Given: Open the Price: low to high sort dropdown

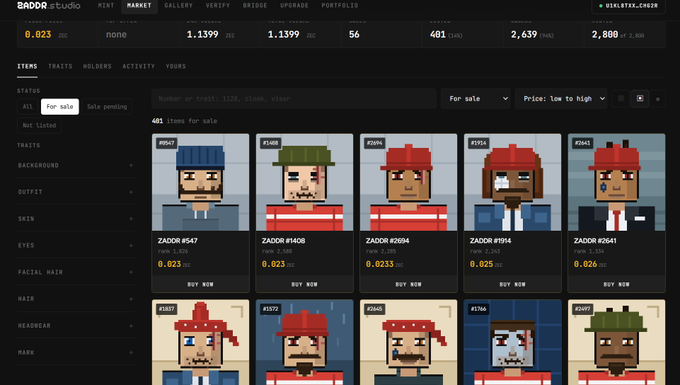Looking at the screenshot, I should [561, 98].
